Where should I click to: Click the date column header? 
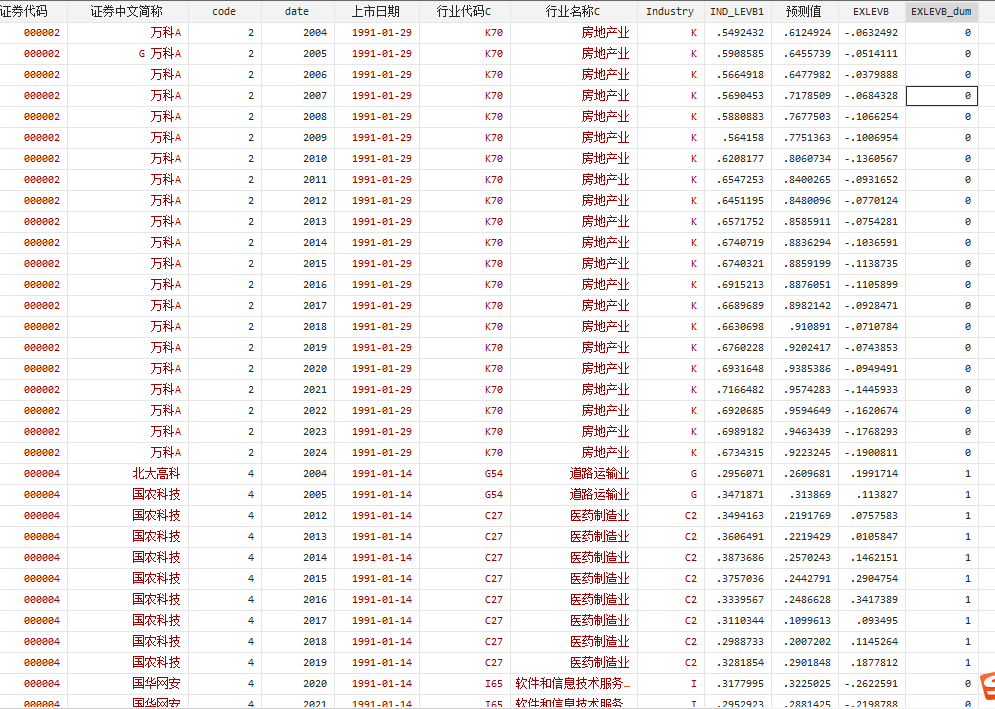coord(297,11)
